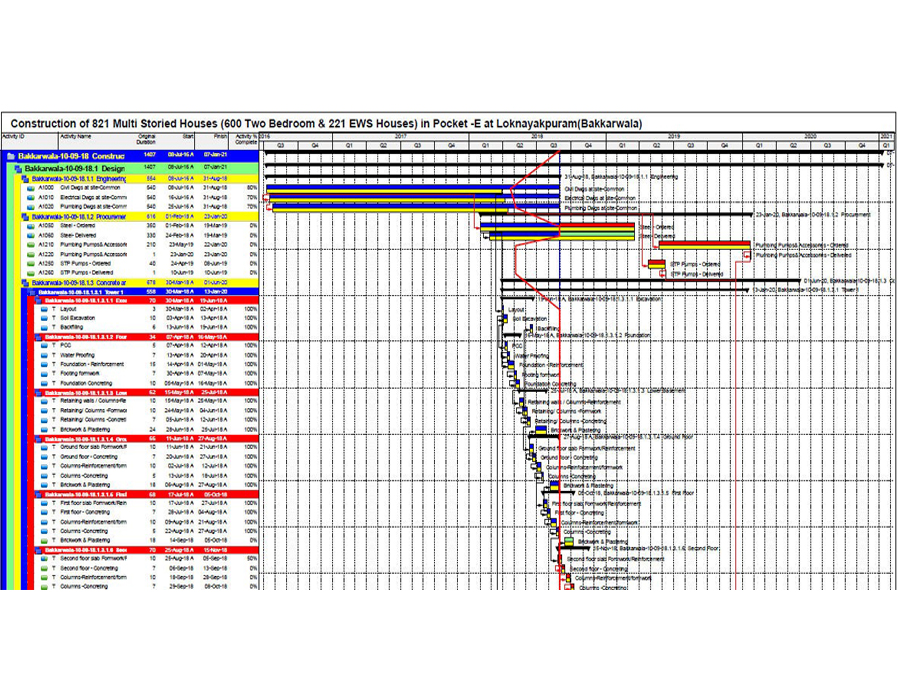Click the 'STP Pumps - Delivered' activity name cell
The height and width of the screenshot is (700, 900).
click(87, 273)
